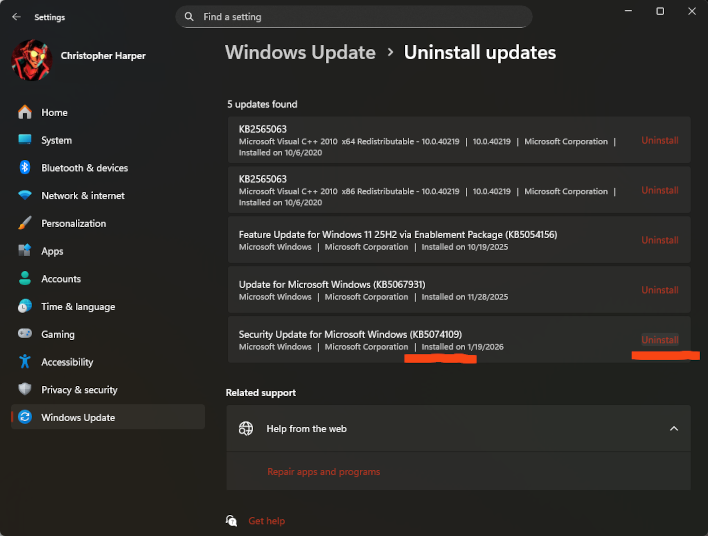
Task: Click Installed on 11/28/2025 text
Action: 465,297
